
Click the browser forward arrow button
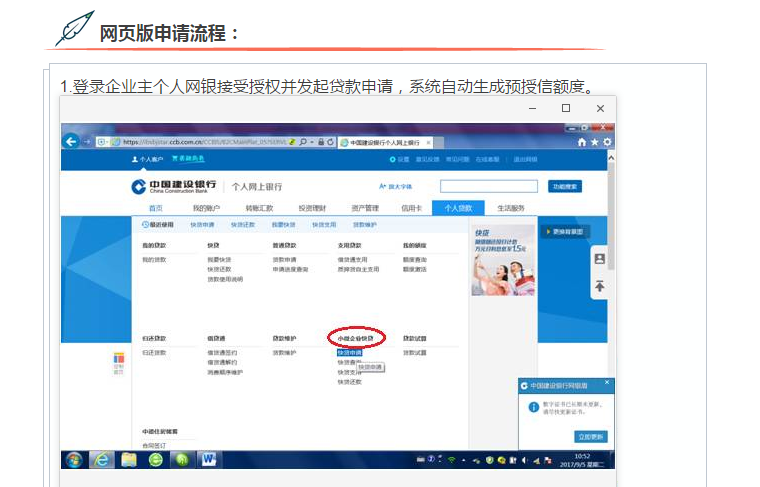point(87,142)
